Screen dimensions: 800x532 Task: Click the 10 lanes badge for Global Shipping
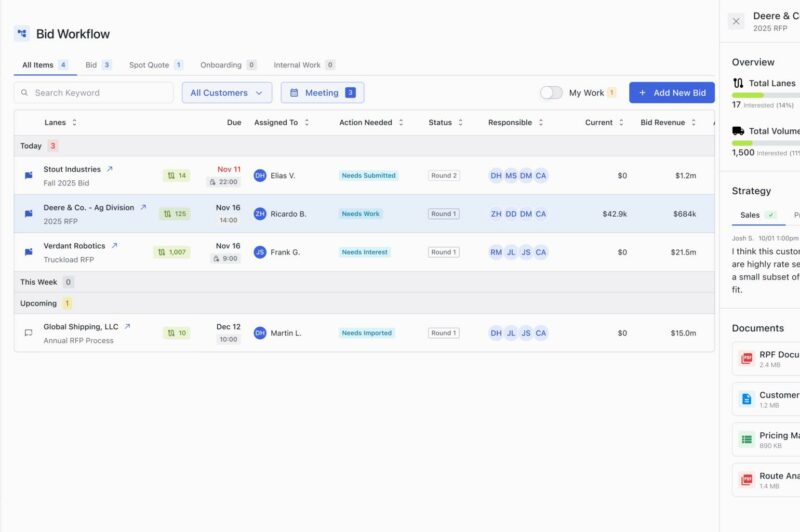pos(177,333)
